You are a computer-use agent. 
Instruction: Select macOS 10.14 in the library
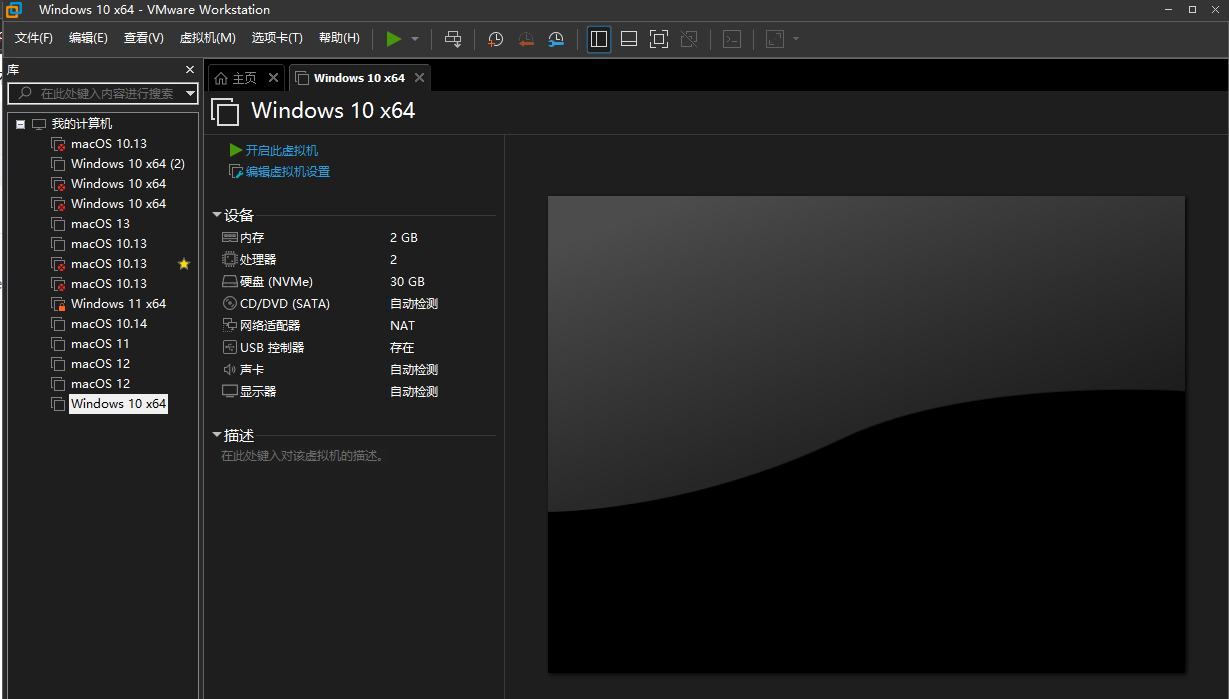click(109, 324)
